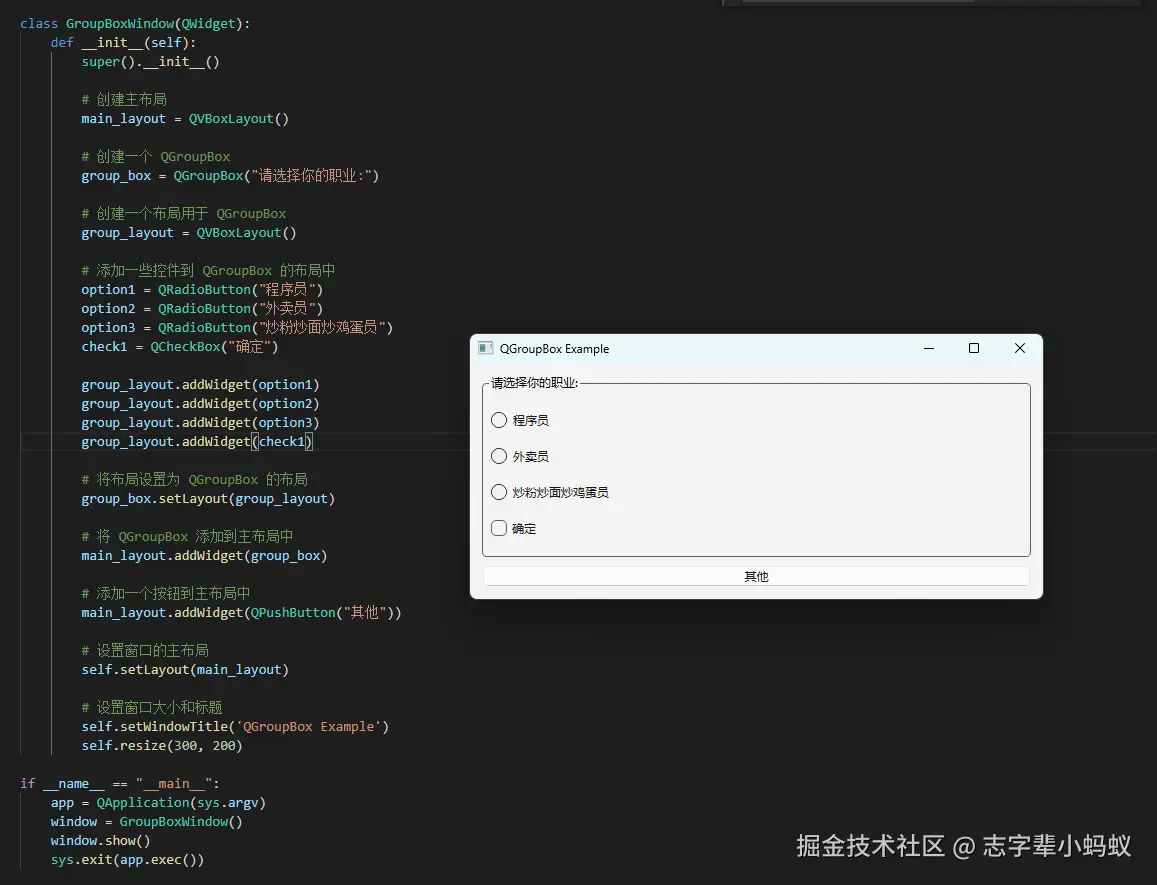
Task: Click the QGroupBox Example window icon
Action: click(x=486, y=348)
